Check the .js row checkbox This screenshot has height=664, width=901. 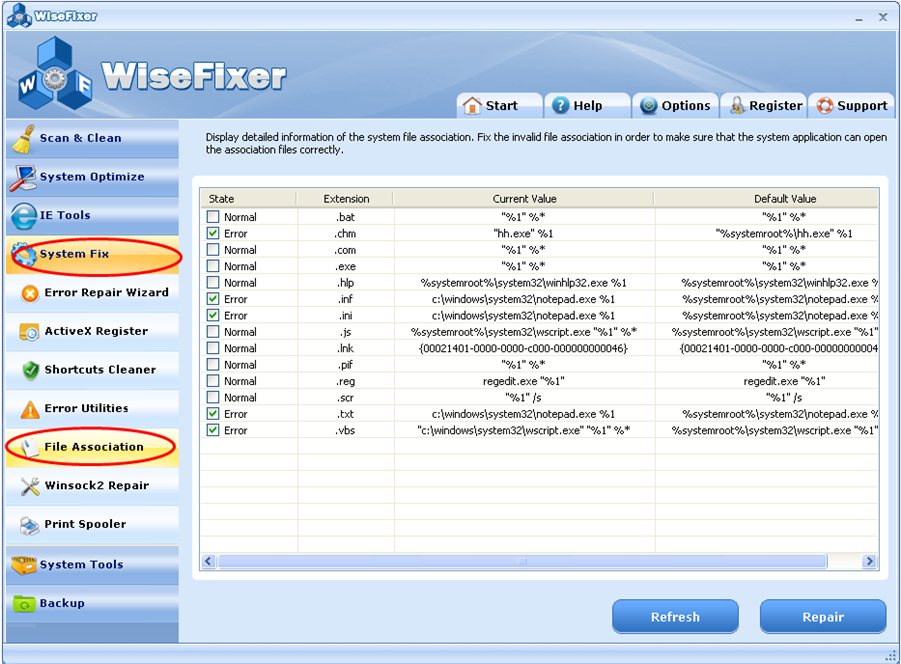tap(213, 331)
